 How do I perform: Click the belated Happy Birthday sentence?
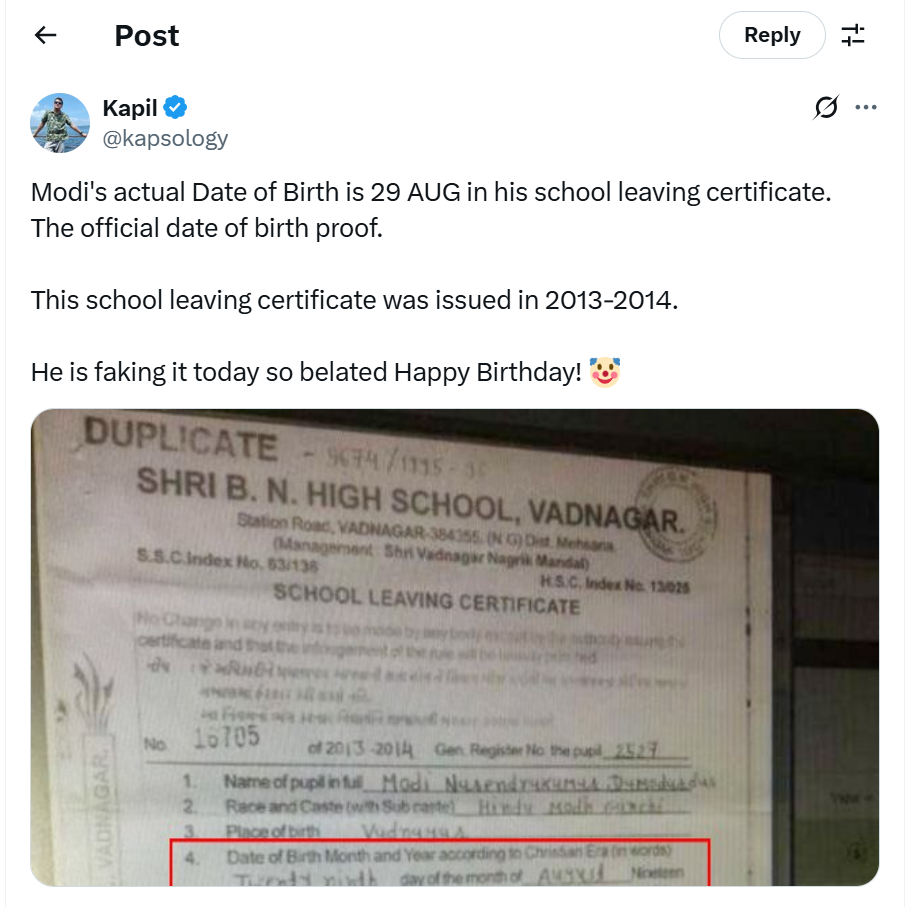(306, 372)
